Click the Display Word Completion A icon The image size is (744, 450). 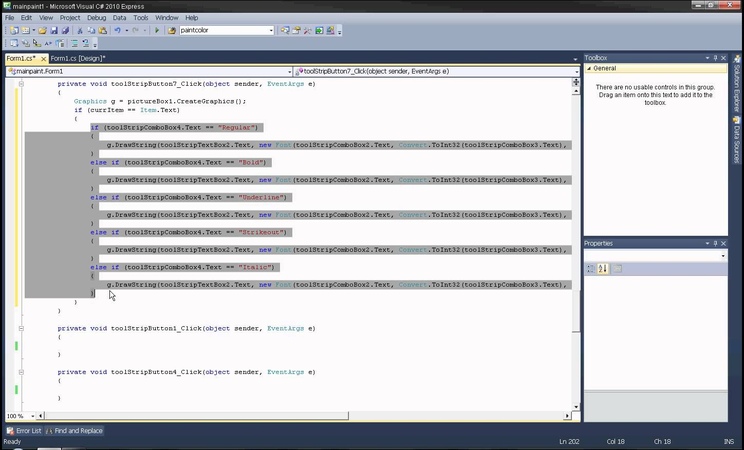(48, 43)
